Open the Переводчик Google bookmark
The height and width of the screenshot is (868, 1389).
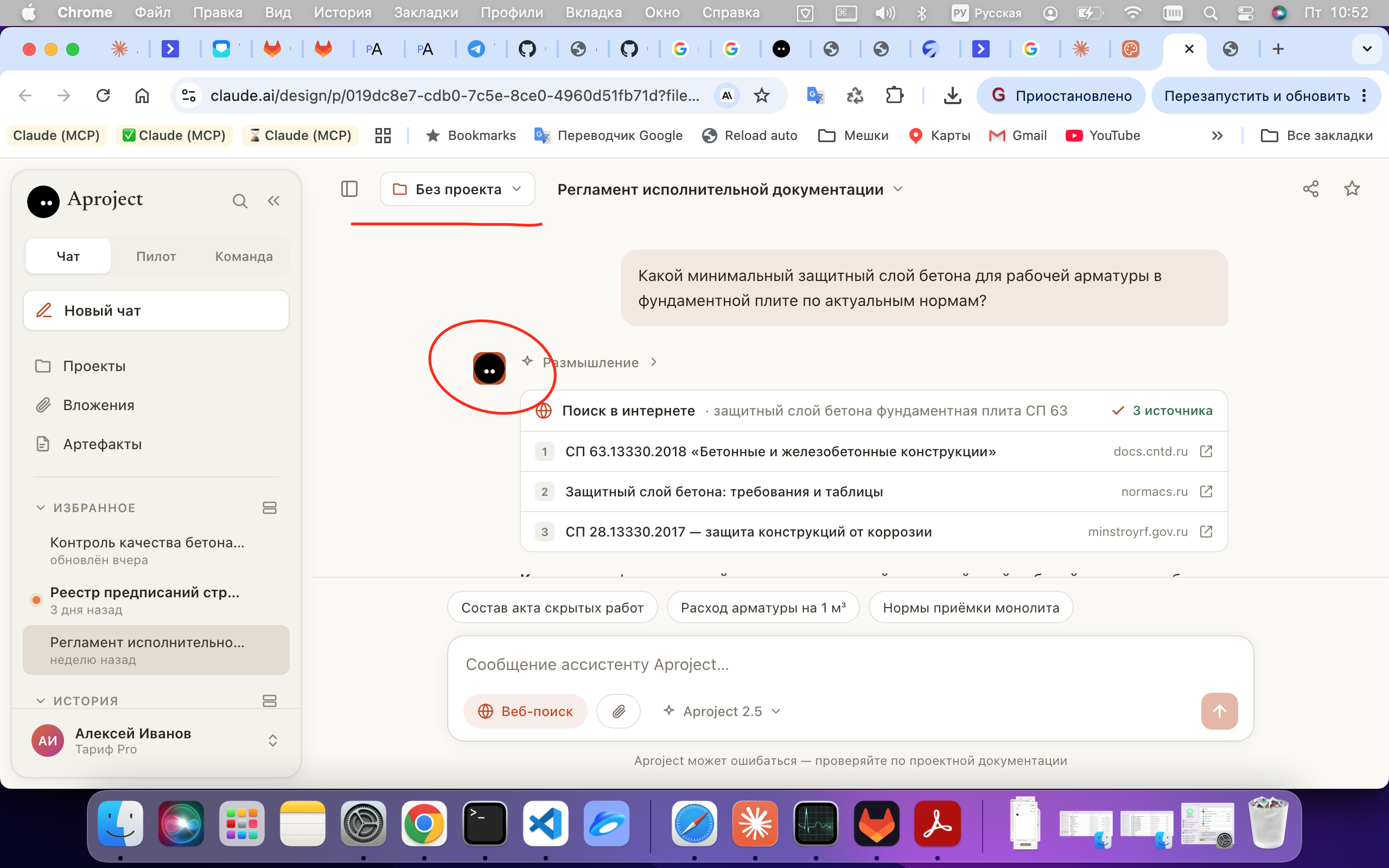pos(608,136)
